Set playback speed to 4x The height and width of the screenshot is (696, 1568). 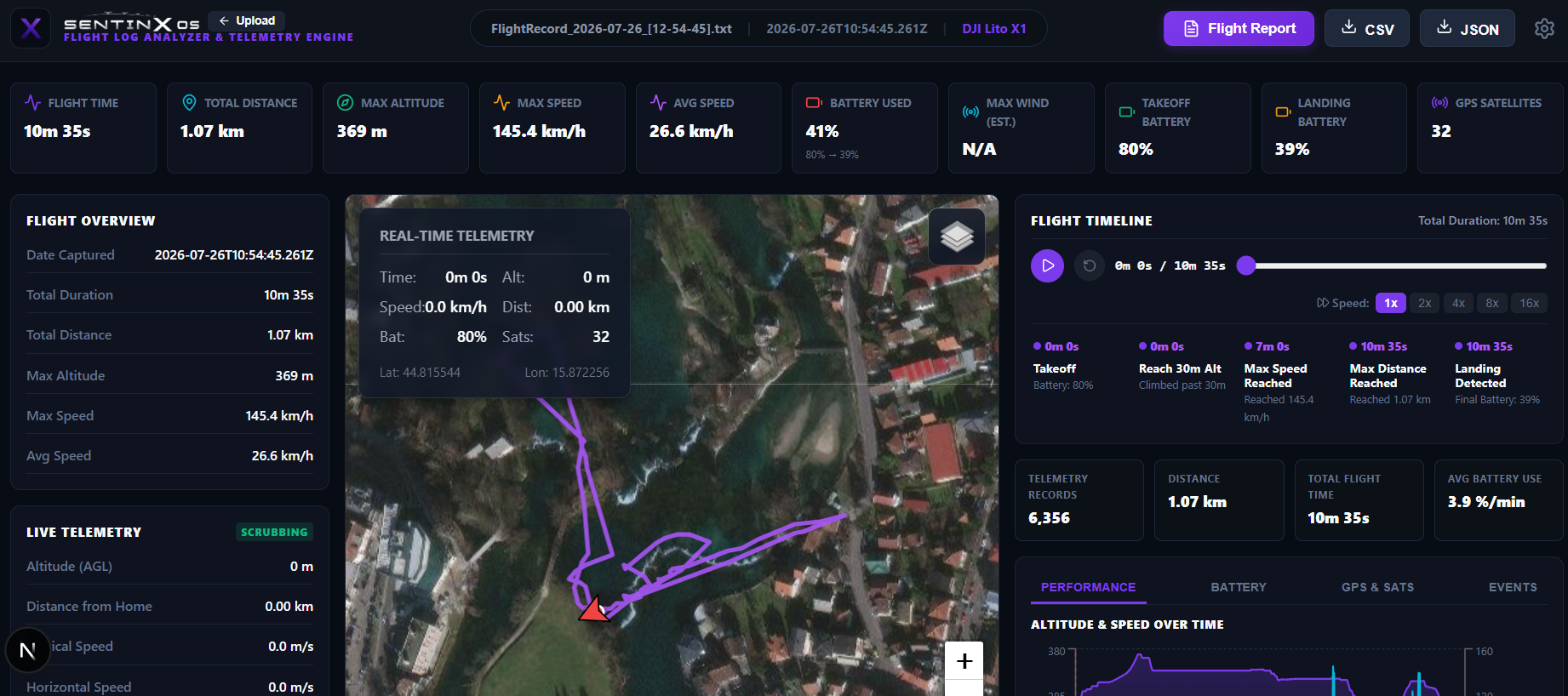click(x=1458, y=303)
